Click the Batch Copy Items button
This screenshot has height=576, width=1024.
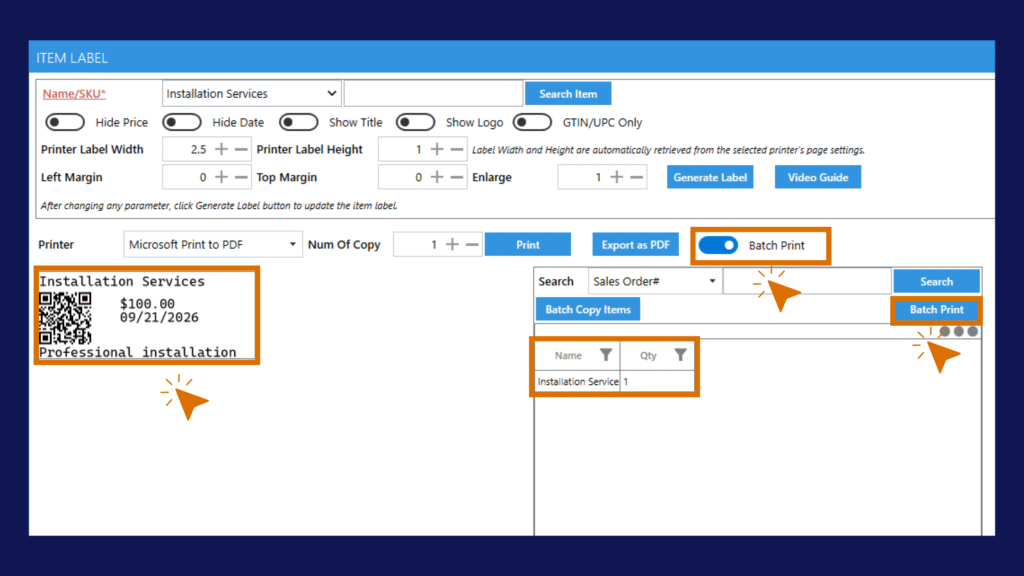coord(588,310)
